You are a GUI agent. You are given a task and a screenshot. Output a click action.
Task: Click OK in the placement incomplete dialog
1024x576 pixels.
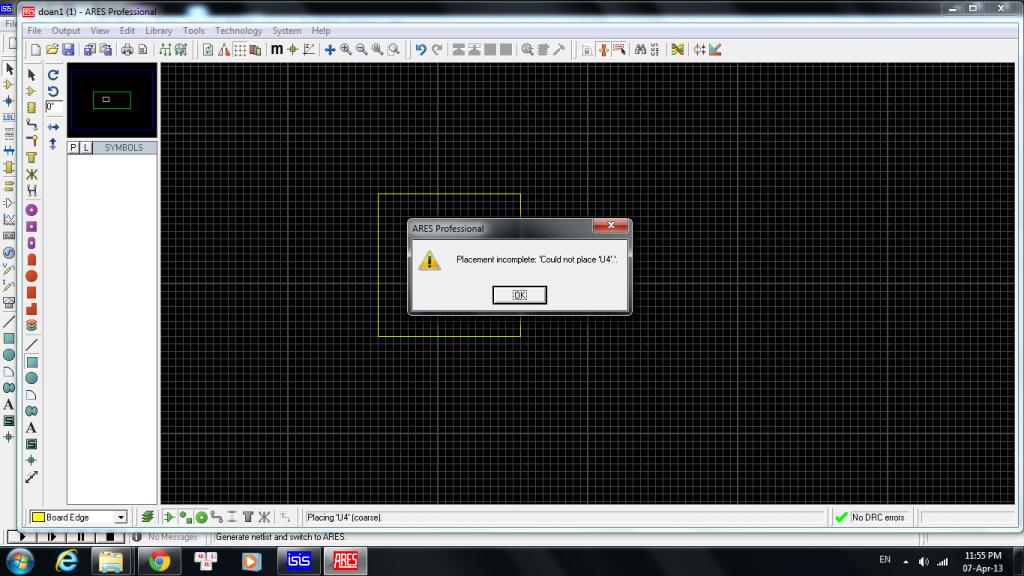519,295
